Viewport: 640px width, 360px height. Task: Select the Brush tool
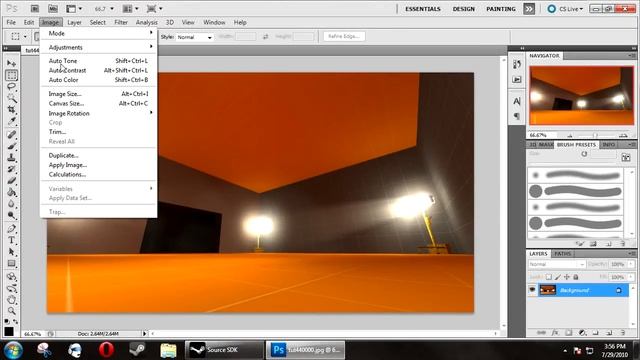(11, 146)
